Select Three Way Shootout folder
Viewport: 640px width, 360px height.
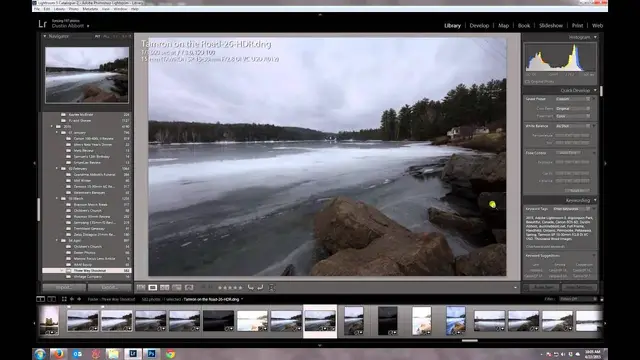pyautogui.click(x=87, y=271)
